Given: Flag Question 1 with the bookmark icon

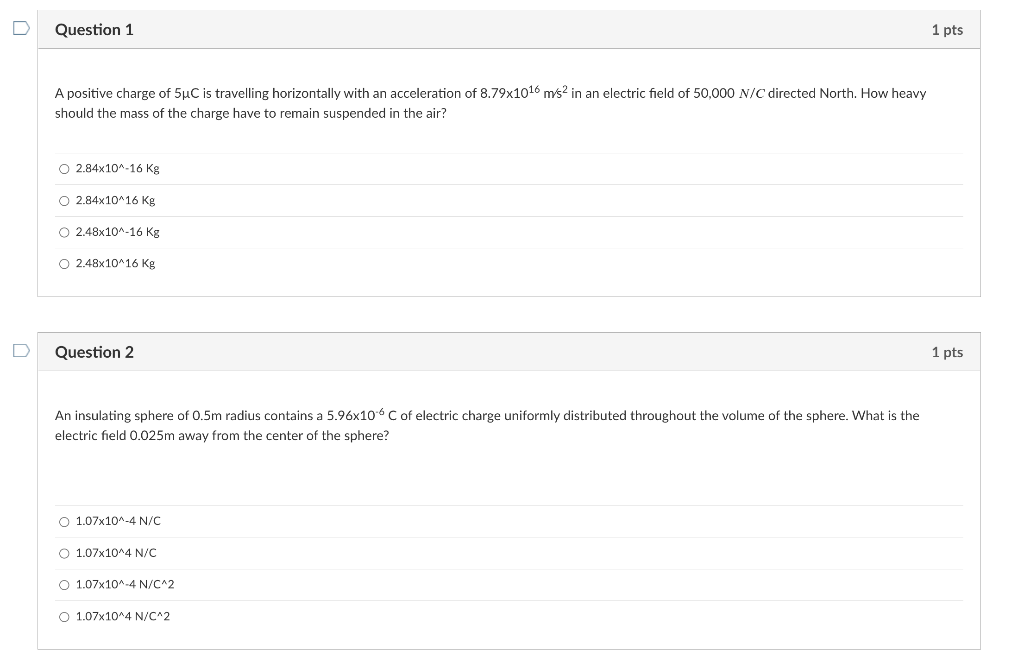Looking at the screenshot, I should tap(22, 28).
